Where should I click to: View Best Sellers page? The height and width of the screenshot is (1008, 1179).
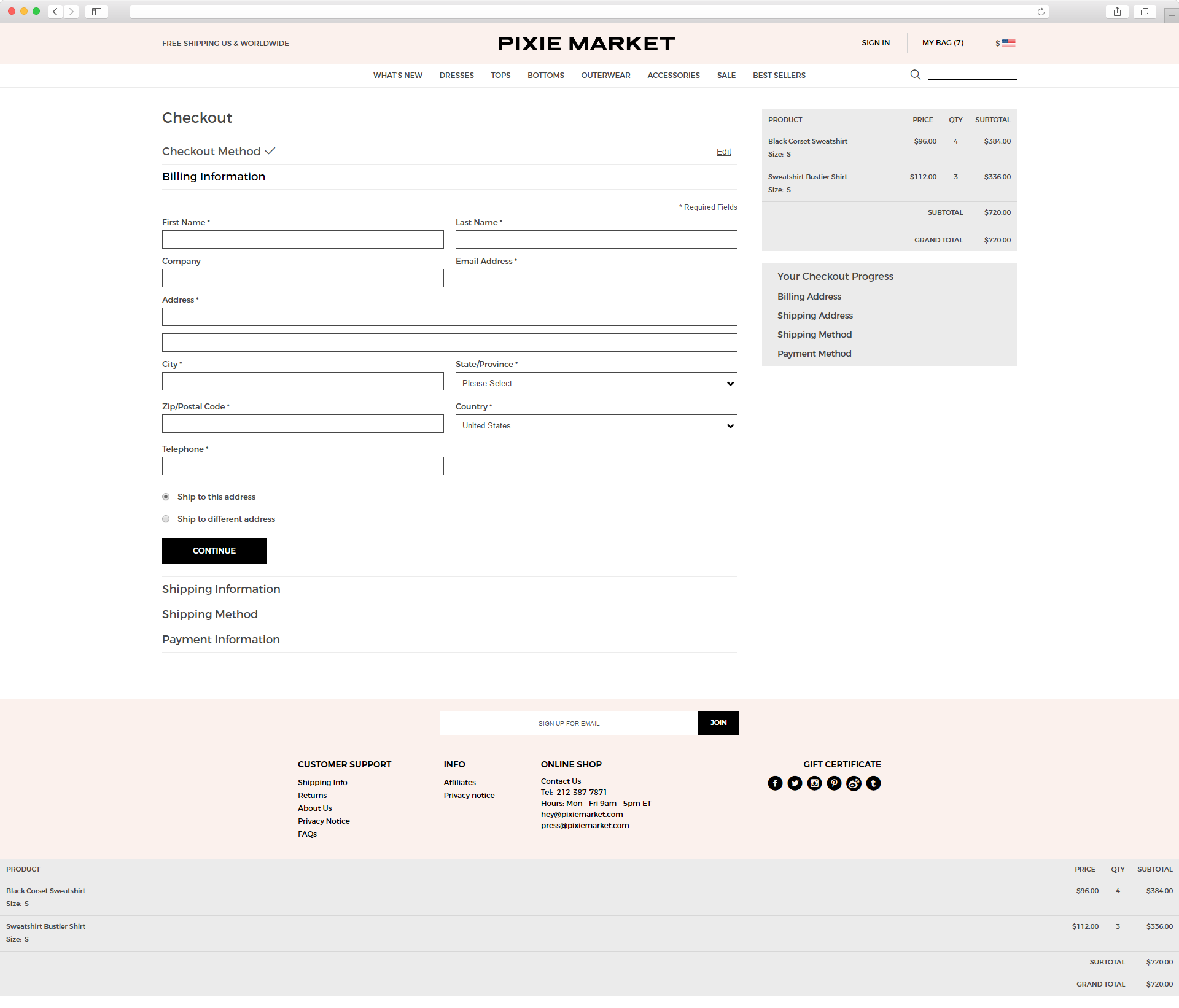click(x=779, y=76)
